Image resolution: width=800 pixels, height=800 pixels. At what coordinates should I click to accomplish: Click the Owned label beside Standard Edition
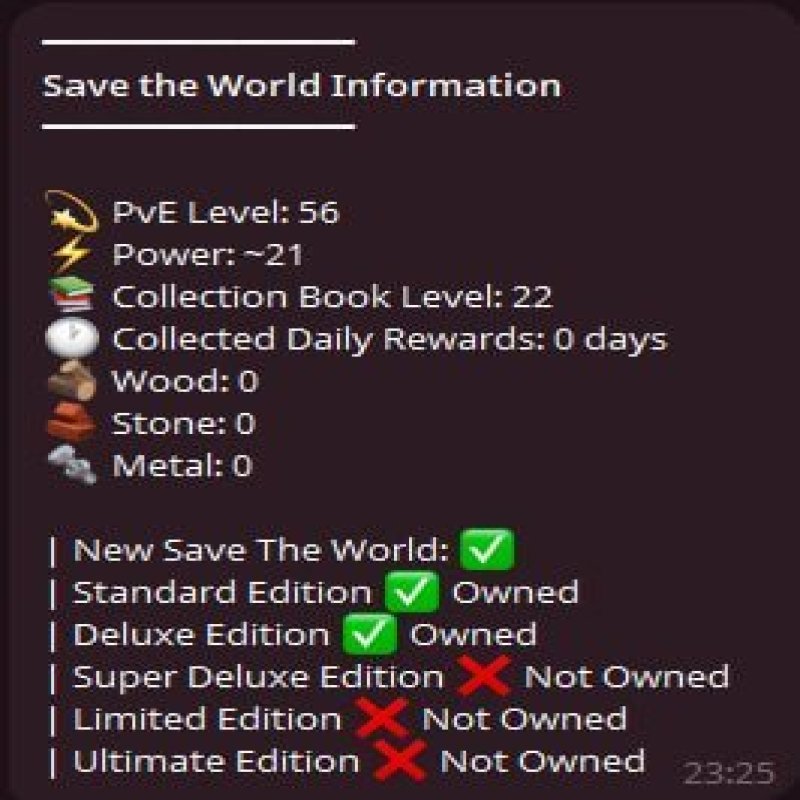click(x=515, y=592)
